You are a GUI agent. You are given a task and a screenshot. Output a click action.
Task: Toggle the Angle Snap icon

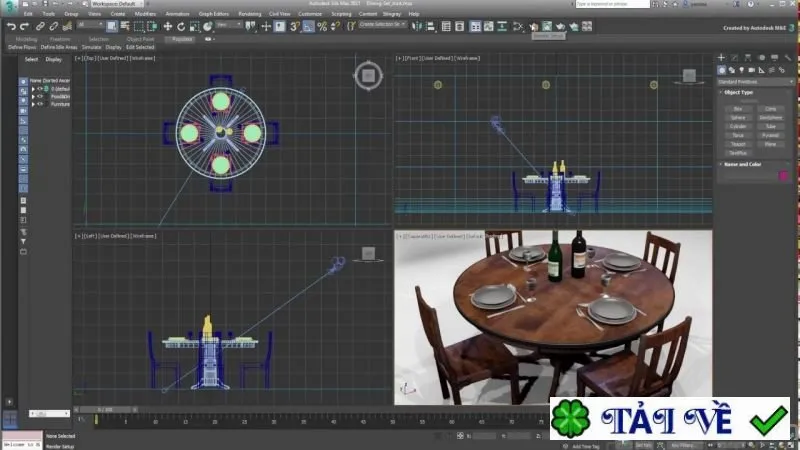pos(308,27)
